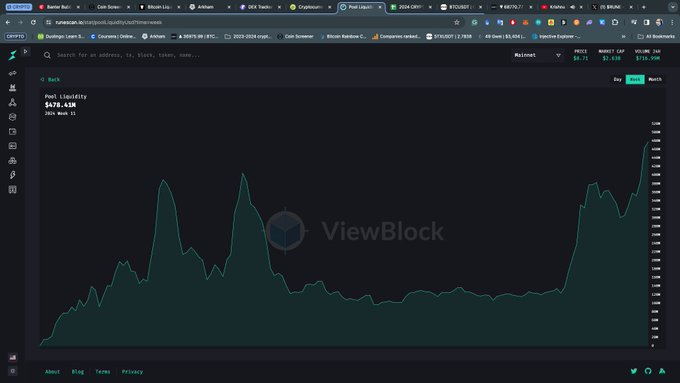Viewport: 680px width, 383px height.
Task: Expand the sidebar with the arrow toggle
Action: (x=26, y=51)
